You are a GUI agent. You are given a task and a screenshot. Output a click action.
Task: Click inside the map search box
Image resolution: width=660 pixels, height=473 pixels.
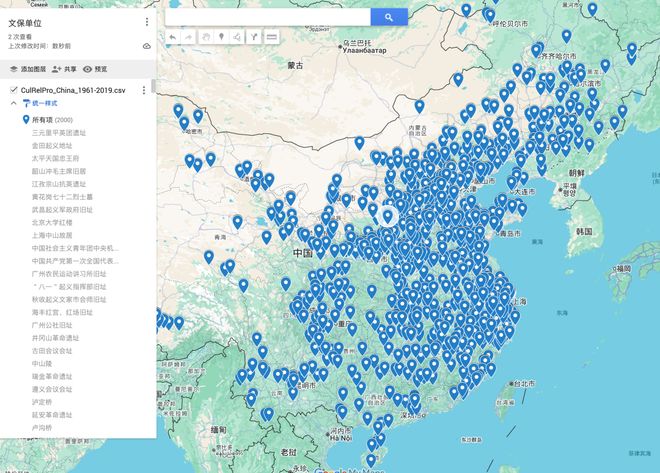[x=268, y=17]
